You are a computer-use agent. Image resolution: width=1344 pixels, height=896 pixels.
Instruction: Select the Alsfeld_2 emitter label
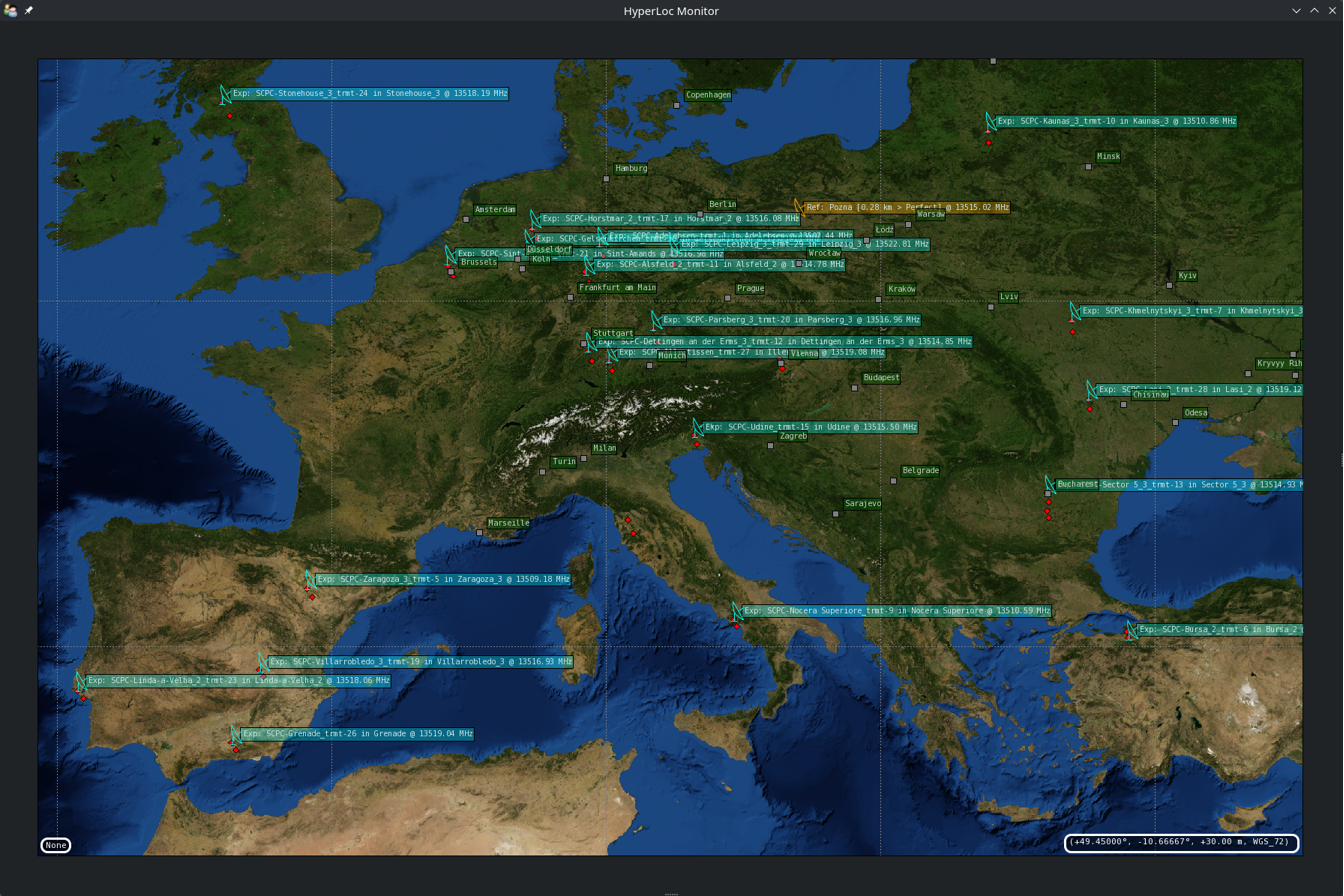tap(720, 265)
